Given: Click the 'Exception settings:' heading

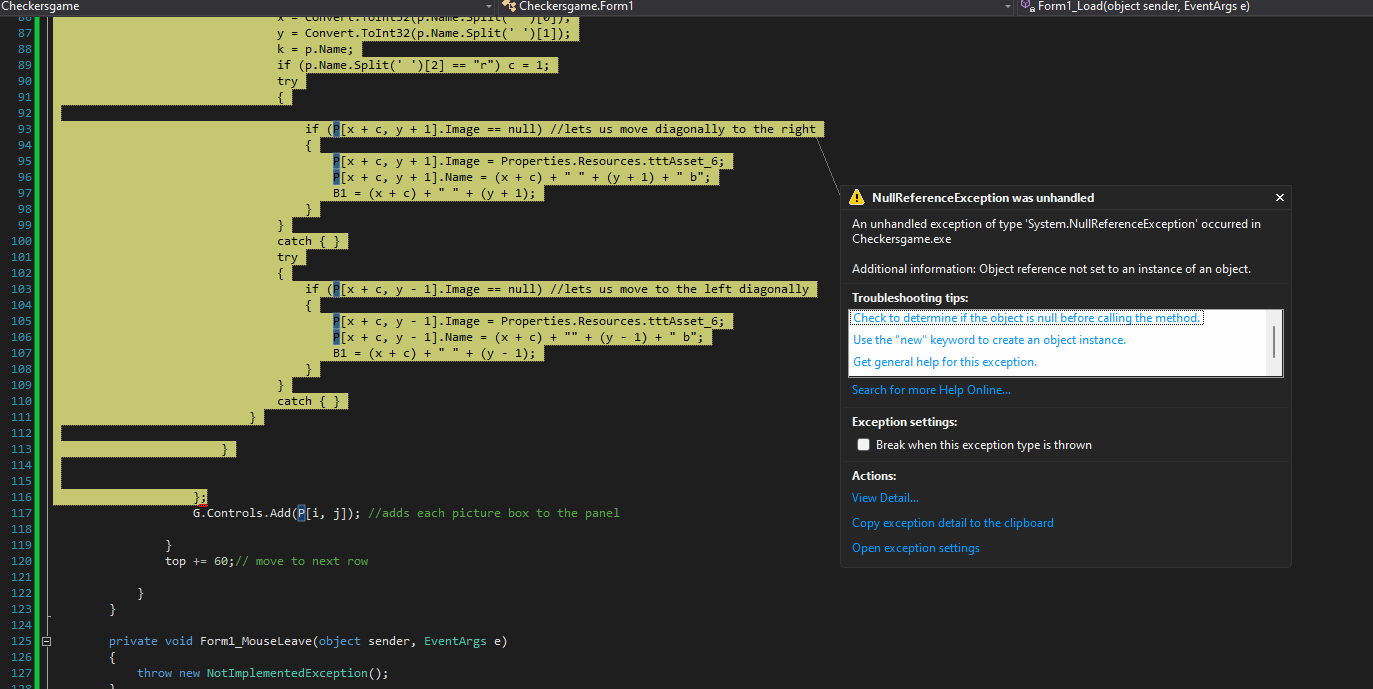Looking at the screenshot, I should [904, 422].
